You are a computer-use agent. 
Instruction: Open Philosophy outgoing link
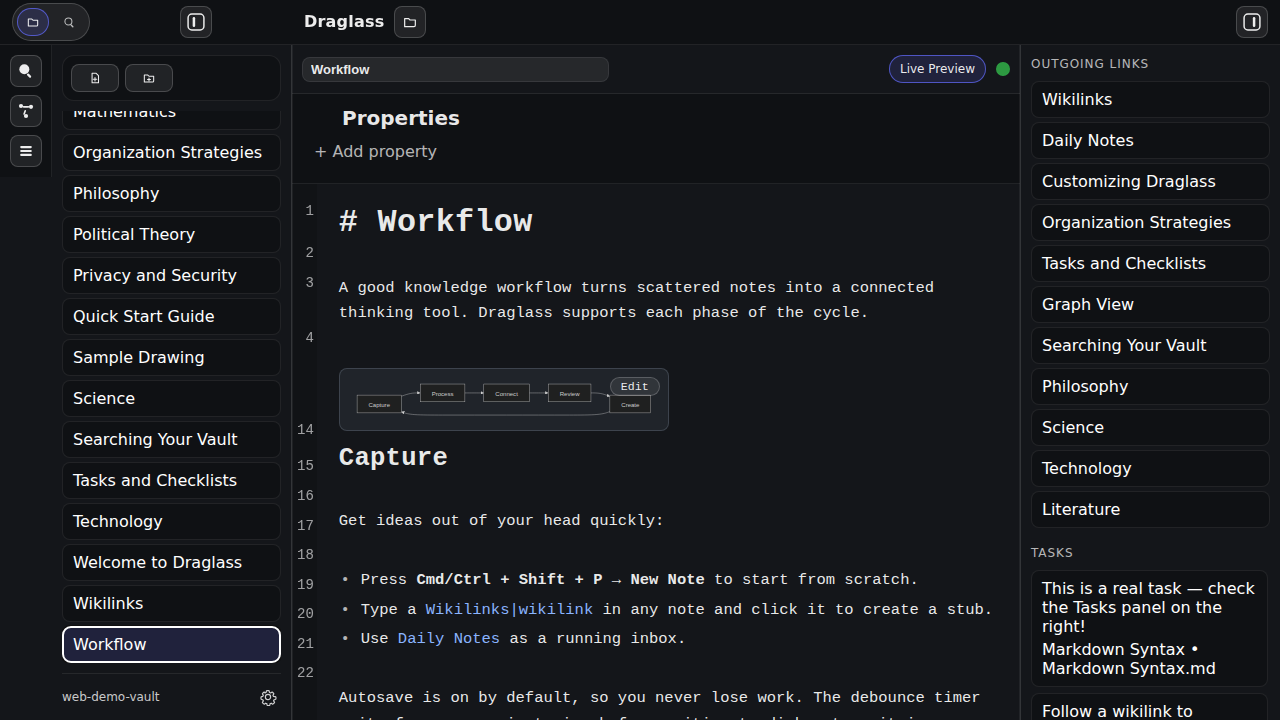[1150, 386]
